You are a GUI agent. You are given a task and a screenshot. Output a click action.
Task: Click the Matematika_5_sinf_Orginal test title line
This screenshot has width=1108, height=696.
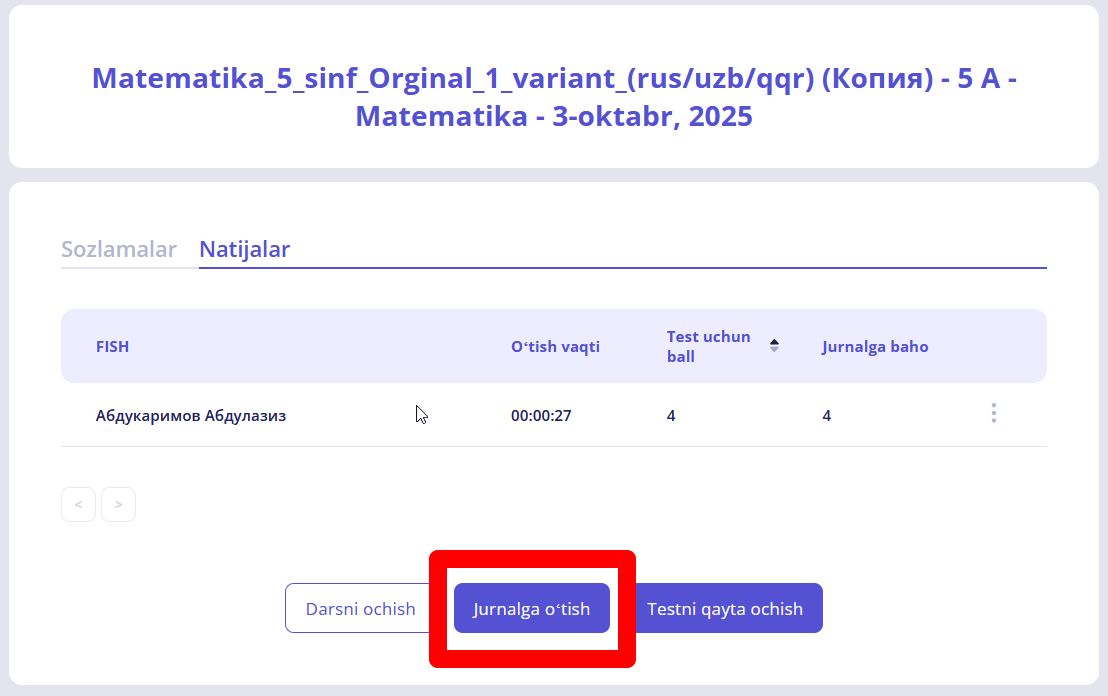click(x=554, y=79)
